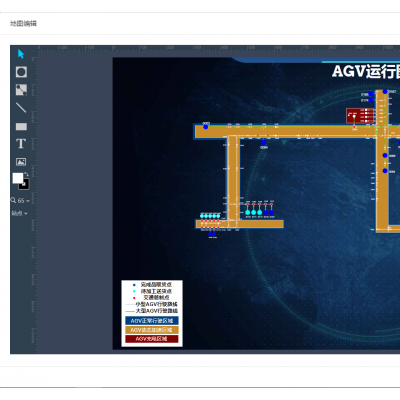Select the blue AGV正常行驶区域 legend label
Image resolution: width=400 pixels, height=400 pixels.
pos(152,321)
